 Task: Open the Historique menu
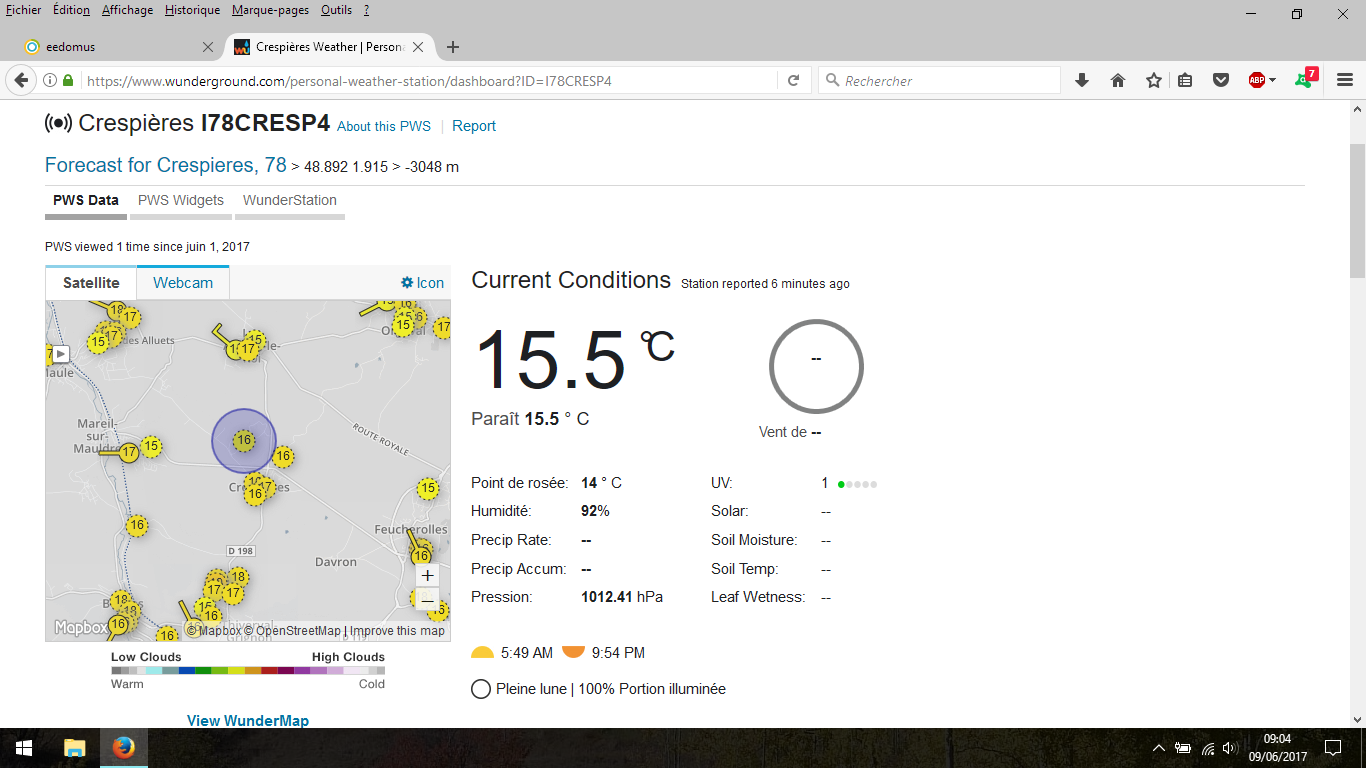[192, 10]
